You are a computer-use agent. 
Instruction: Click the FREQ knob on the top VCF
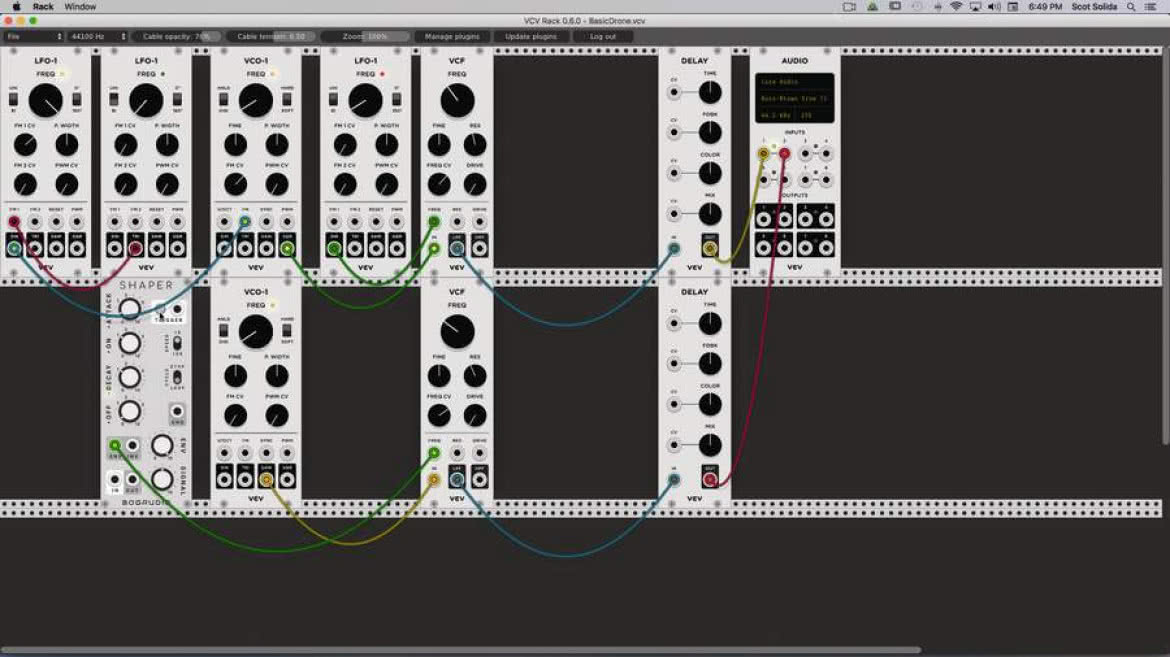pos(457,100)
